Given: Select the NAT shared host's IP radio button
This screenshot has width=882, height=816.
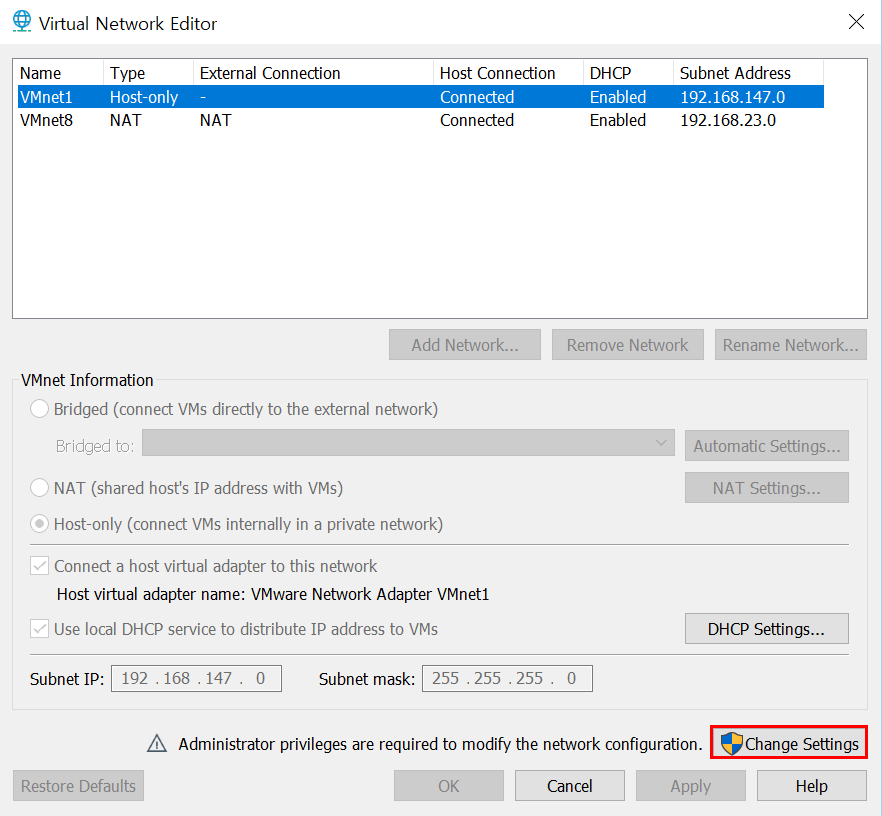Looking at the screenshot, I should (x=39, y=488).
